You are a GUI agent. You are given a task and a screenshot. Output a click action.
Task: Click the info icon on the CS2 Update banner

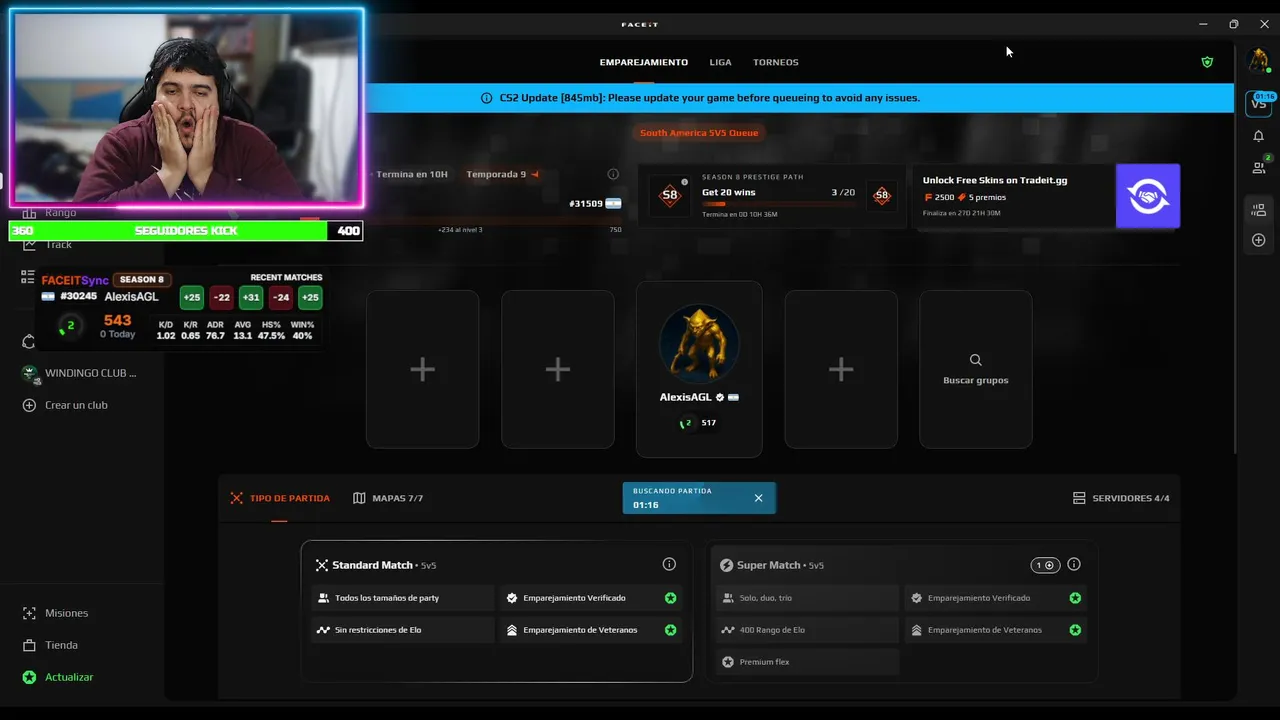(487, 98)
